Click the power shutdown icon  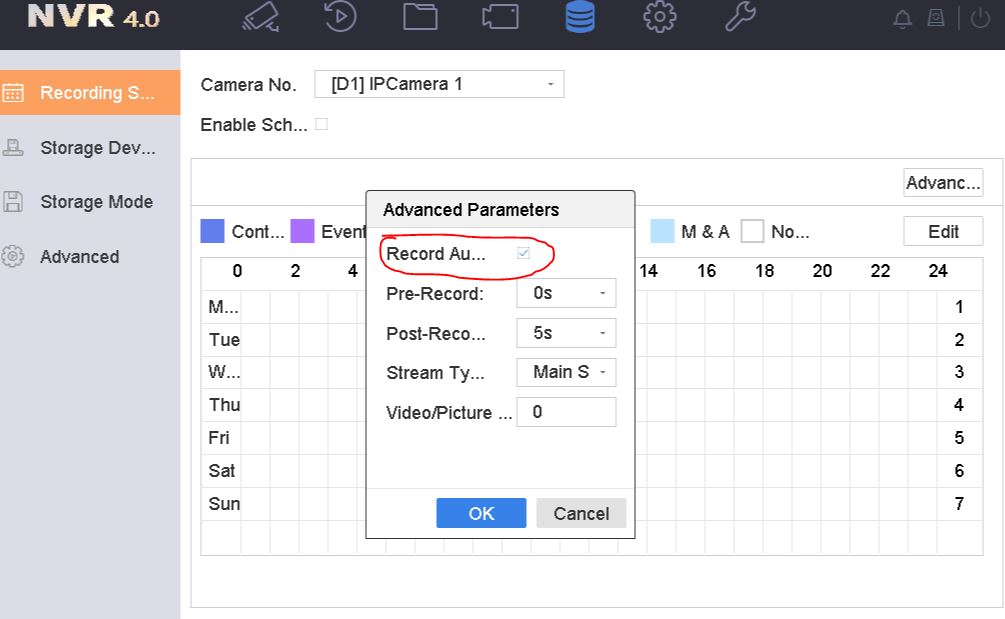[981, 19]
